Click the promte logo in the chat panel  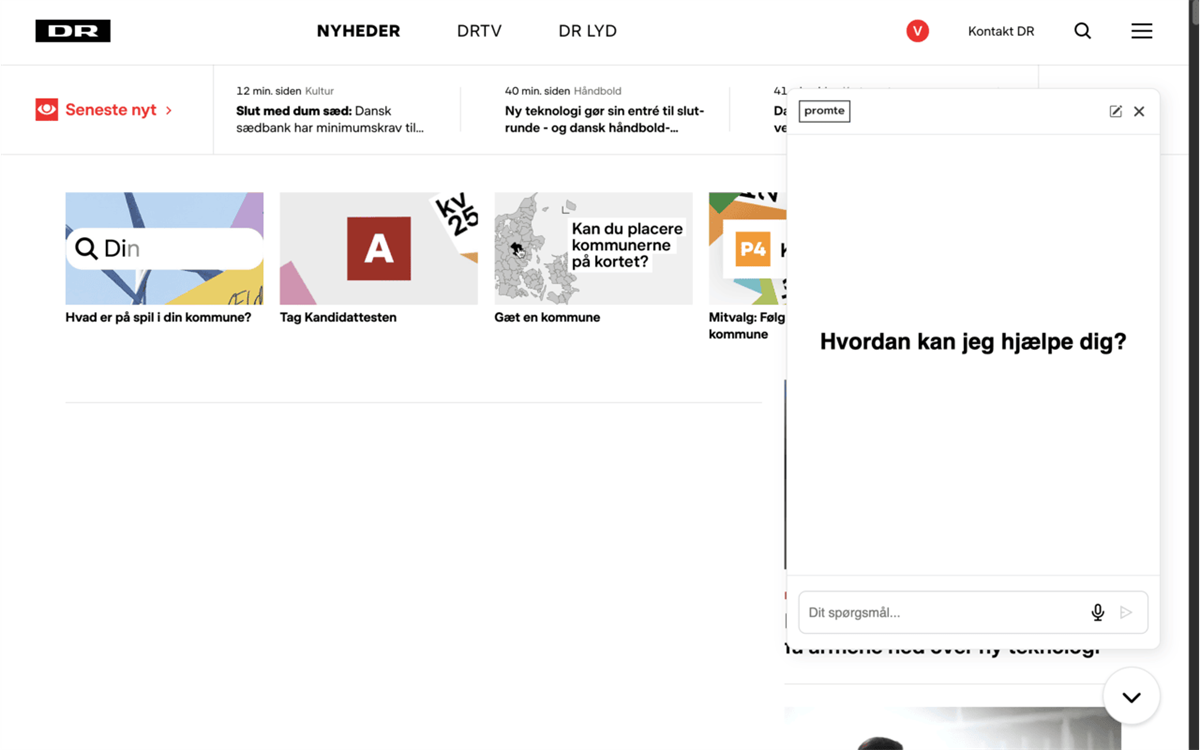824,111
